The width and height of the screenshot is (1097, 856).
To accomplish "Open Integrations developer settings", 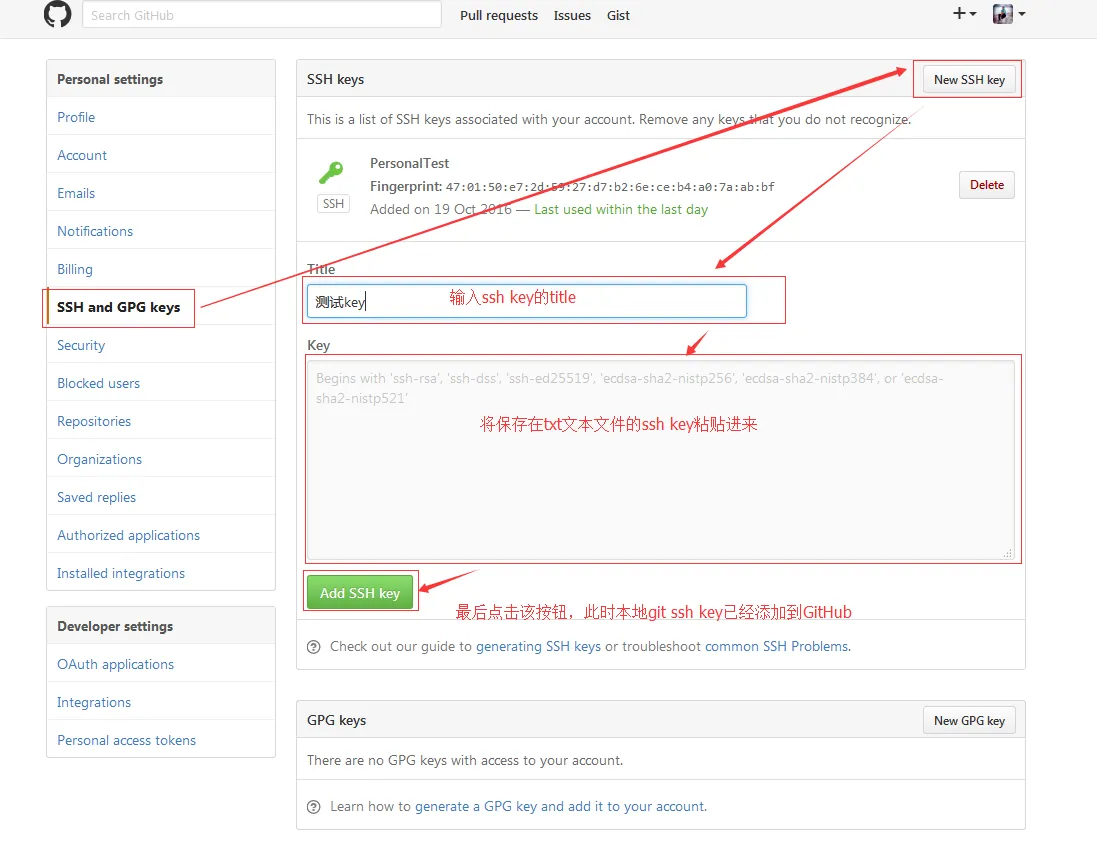I will (161, 702).
